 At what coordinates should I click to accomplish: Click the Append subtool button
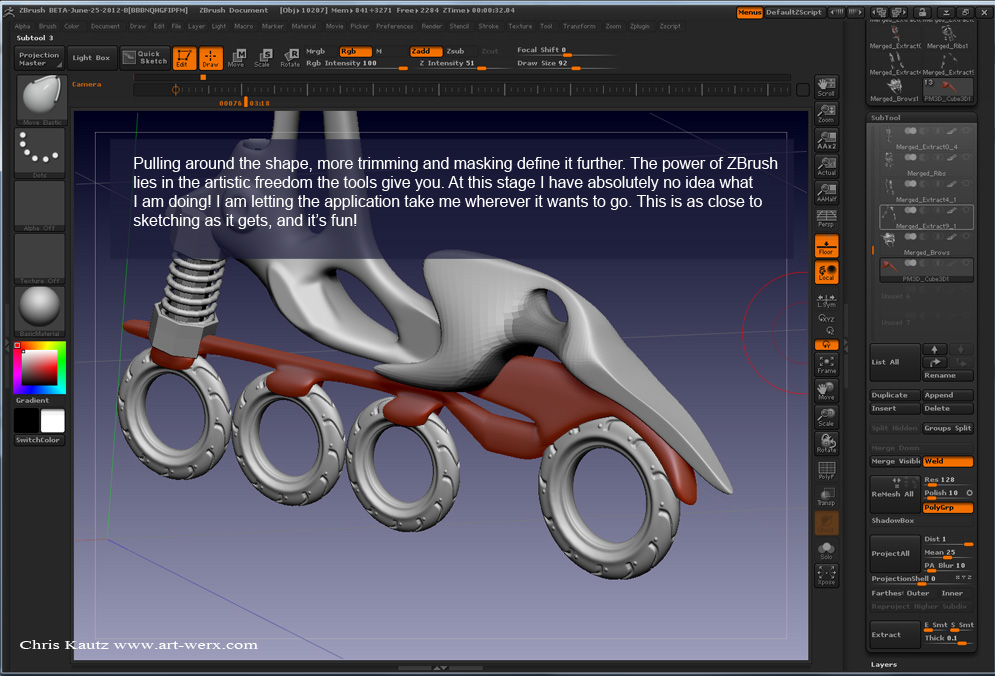point(947,395)
